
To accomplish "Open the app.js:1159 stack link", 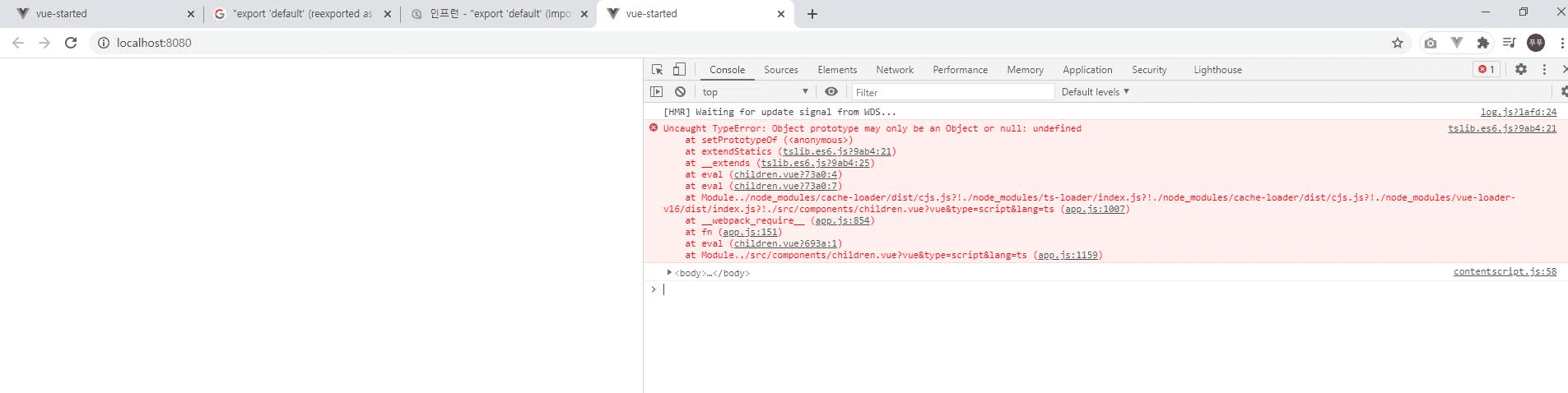I will (1068, 255).
